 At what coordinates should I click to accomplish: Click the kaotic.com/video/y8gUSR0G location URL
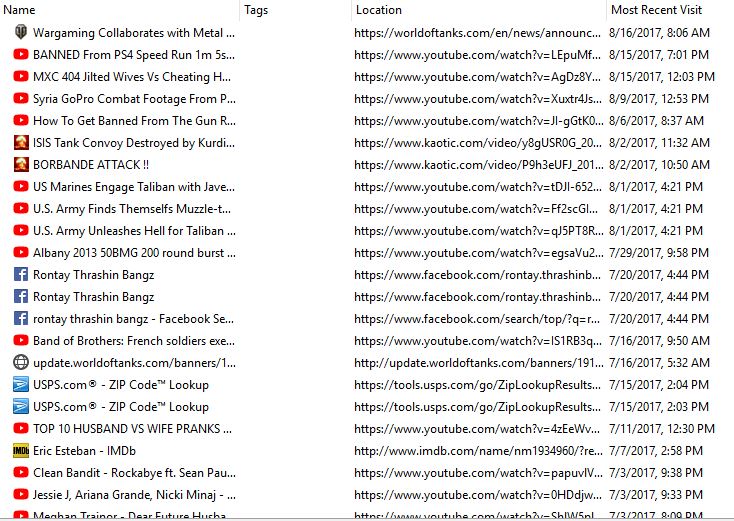point(479,143)
